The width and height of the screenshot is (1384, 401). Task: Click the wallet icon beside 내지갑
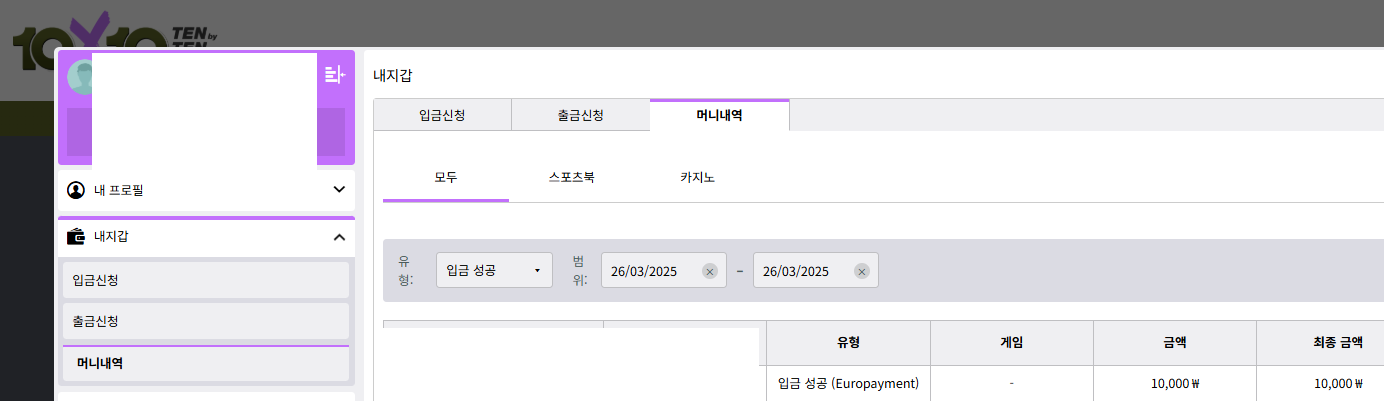click(77, 237)
